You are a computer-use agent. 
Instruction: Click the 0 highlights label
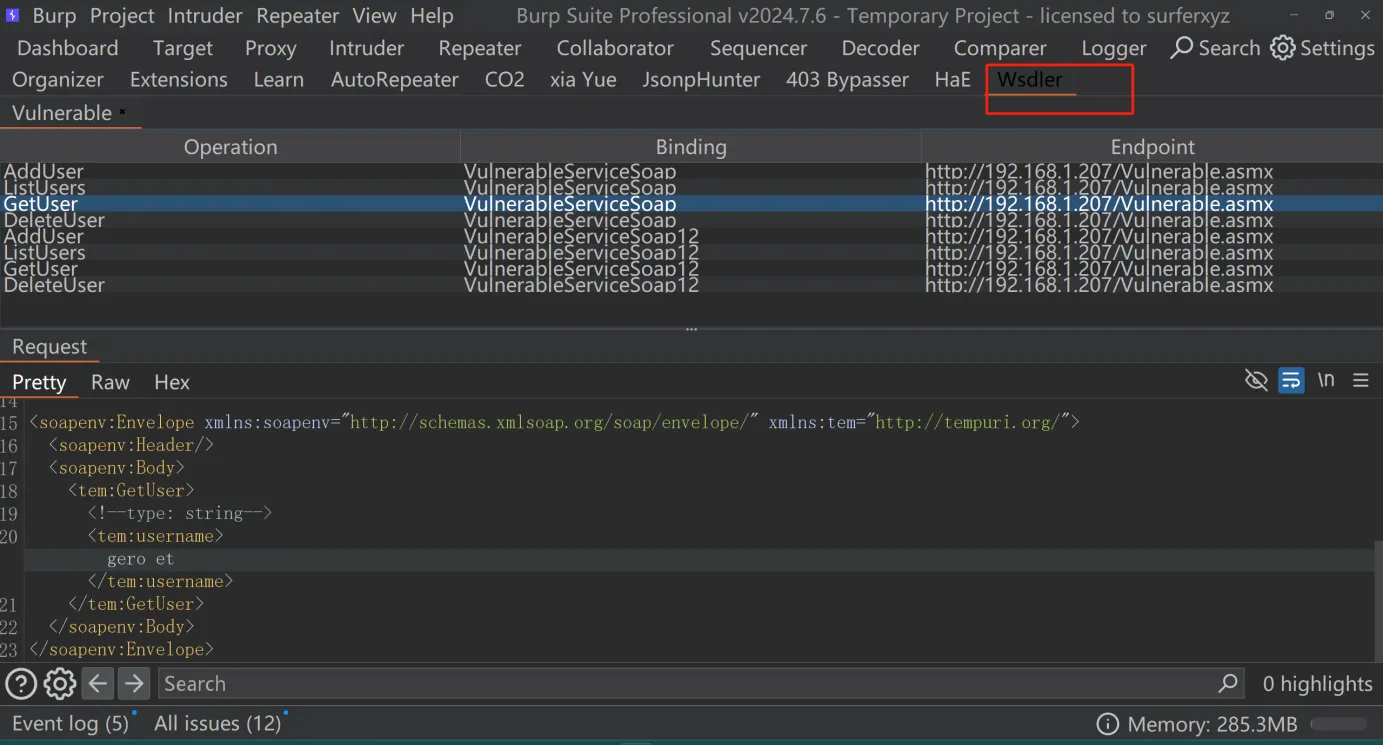coord(1317,684)
